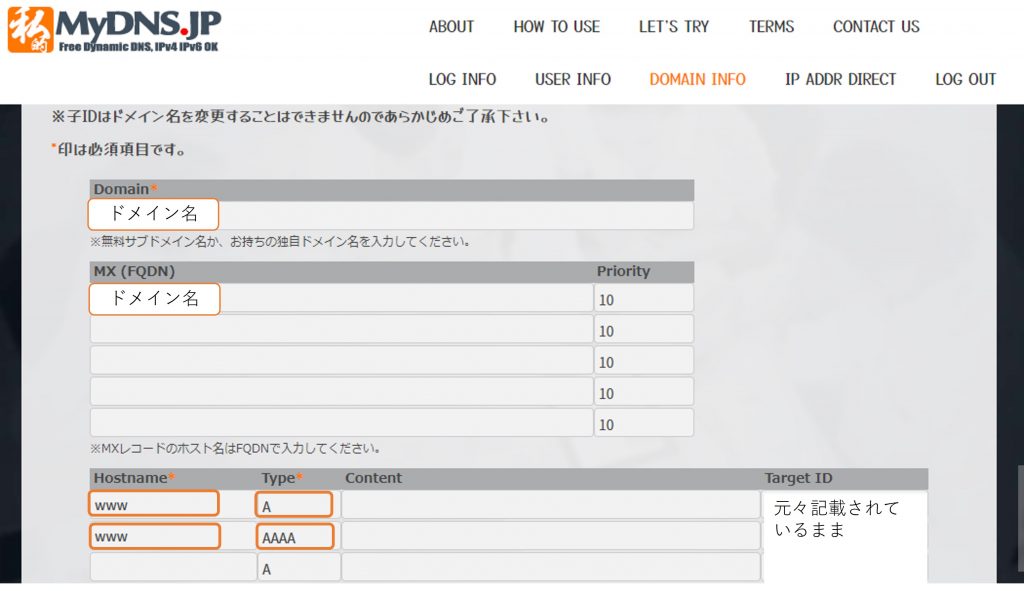
Task: Click LOG OUT
Action: [966, 79]
